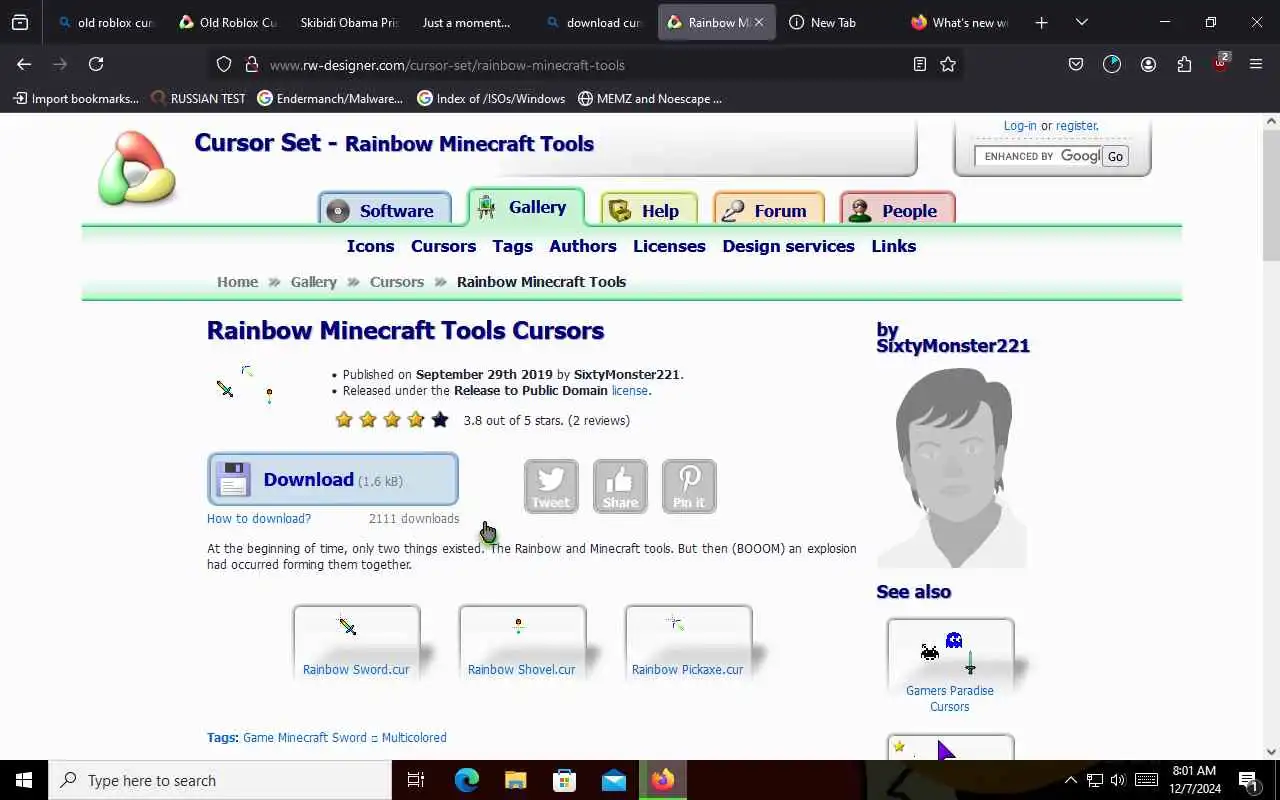The height and width of the screenshot is (800, 1280).
Task: Open the Licenses submenu item
Action: point(669,246)
